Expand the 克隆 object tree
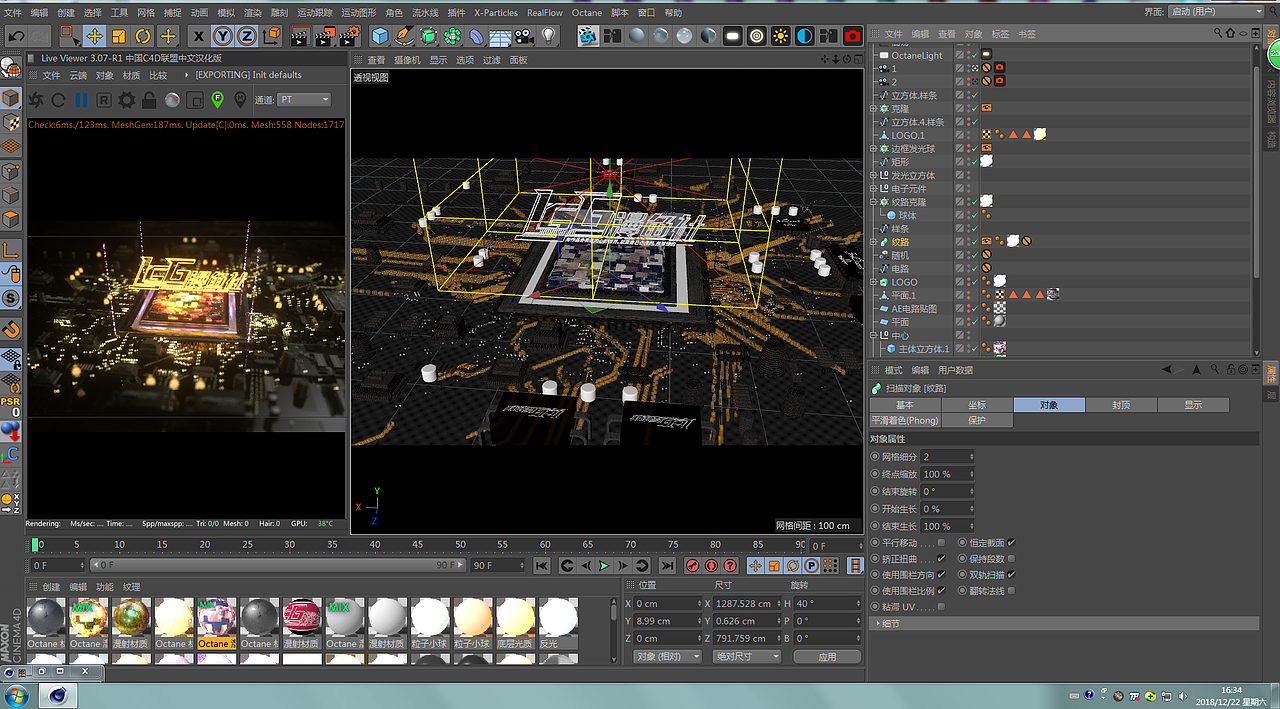Viewport: 1280px width, 709px height. (x=874, y=108)
